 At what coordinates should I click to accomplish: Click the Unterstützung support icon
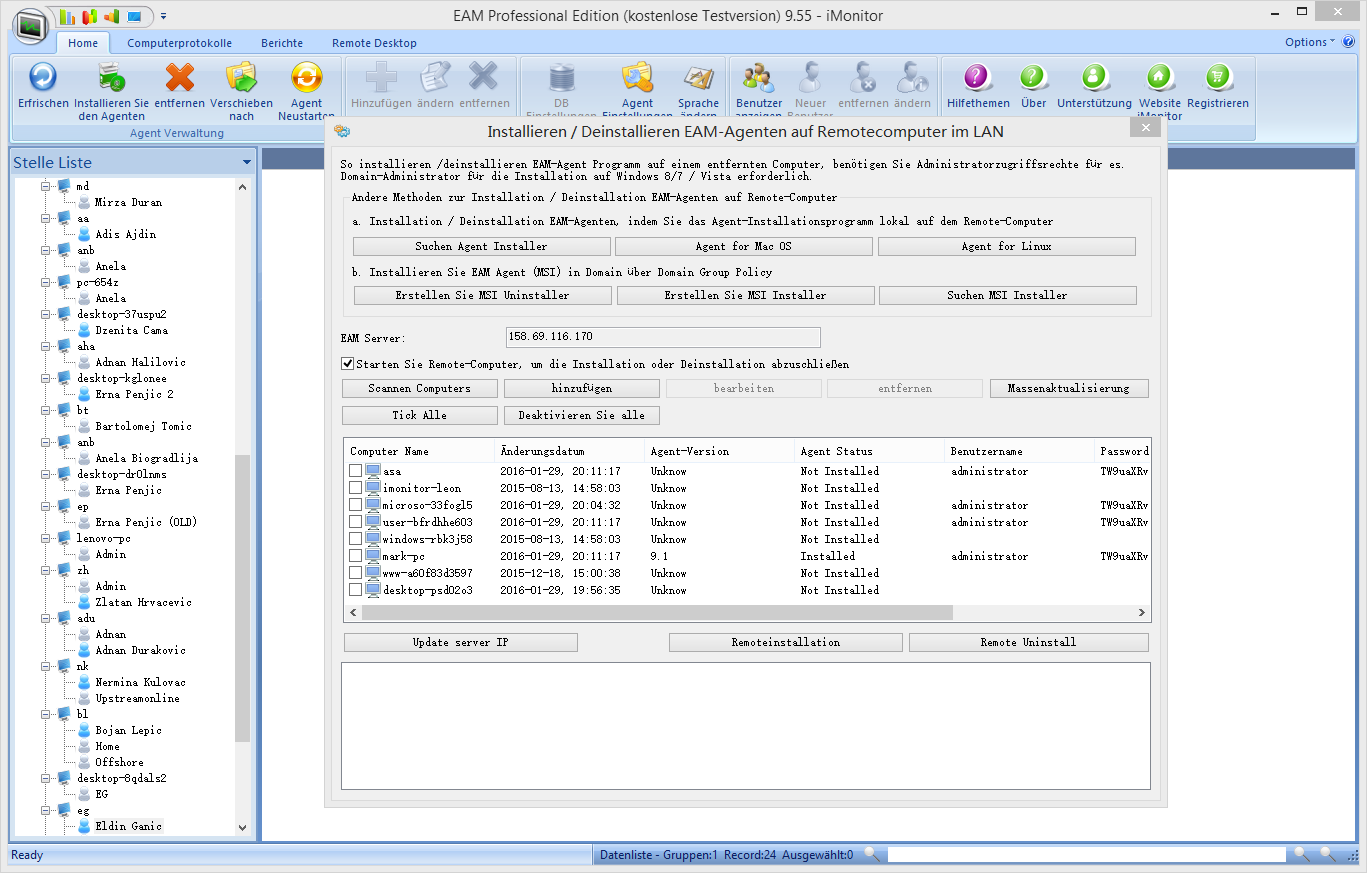(x=1094, y=78)
